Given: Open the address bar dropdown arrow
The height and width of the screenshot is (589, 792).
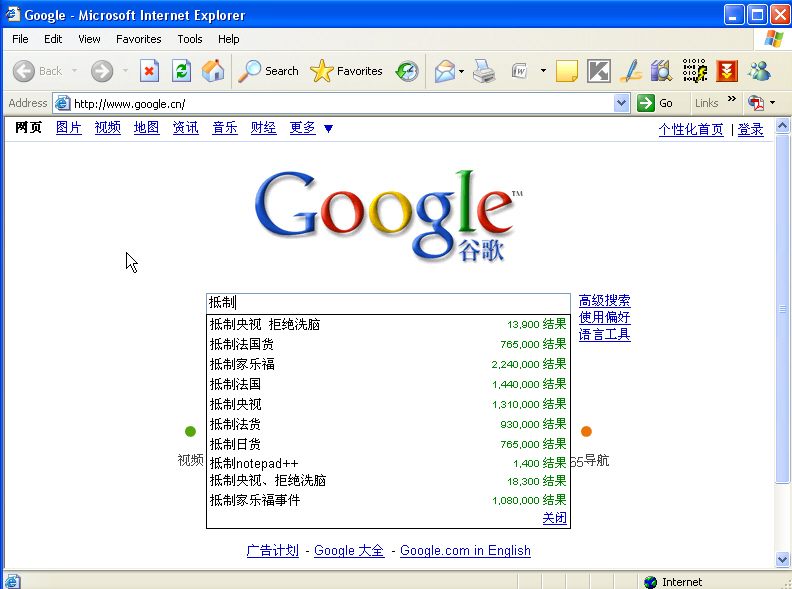Looking at the screenshot, I should point(622,104).
